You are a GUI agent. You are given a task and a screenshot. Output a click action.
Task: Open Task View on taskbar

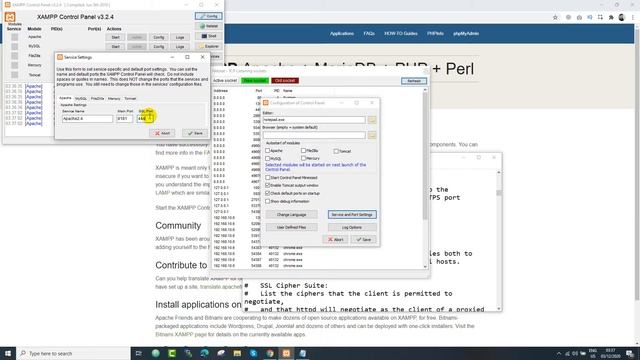tap(139, 353)
